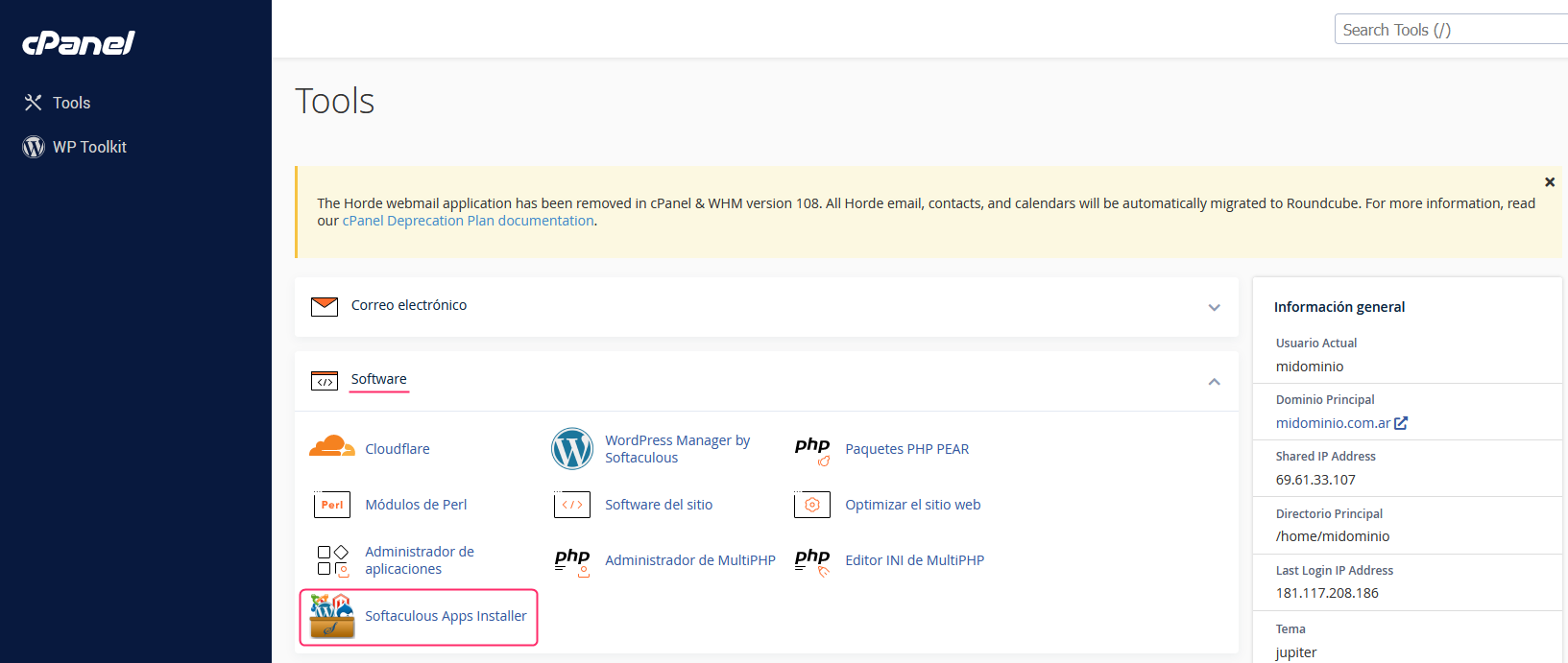Click the Perl modules icon
This screenshot has height=663, width=1568.
(x=332, y=505)
